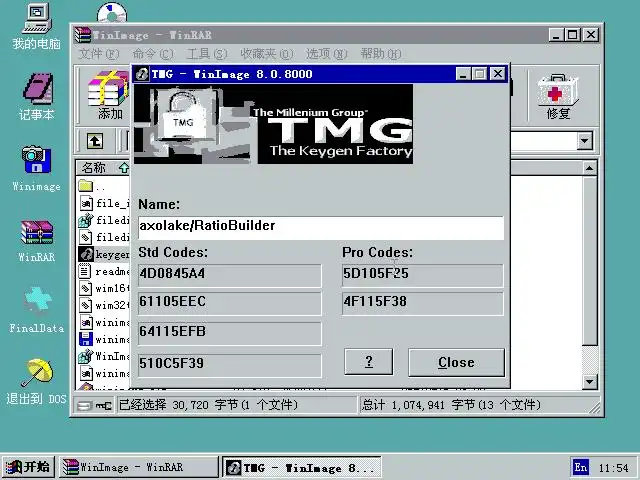
Task: Switch to TMG WinImage taskbar button
Action: pyautogui.click(x=302, y=467)
